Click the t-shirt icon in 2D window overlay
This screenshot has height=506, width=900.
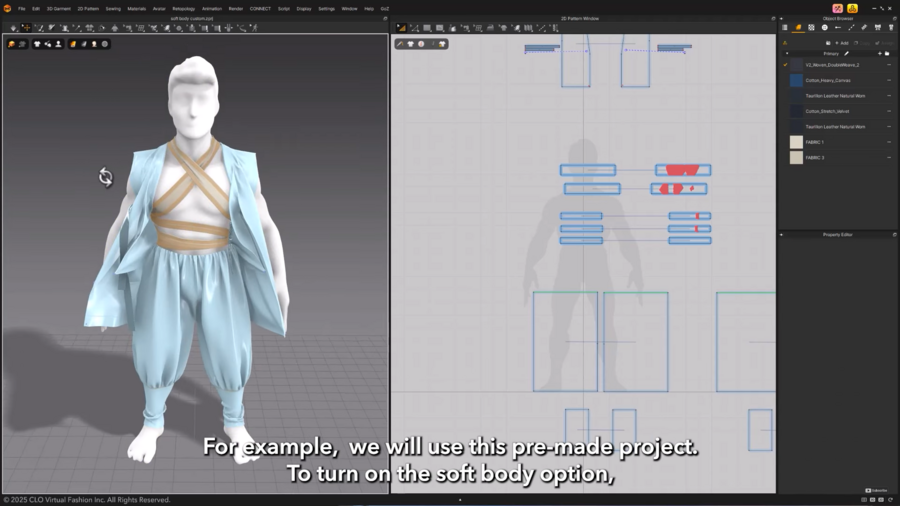coord(410,44)
